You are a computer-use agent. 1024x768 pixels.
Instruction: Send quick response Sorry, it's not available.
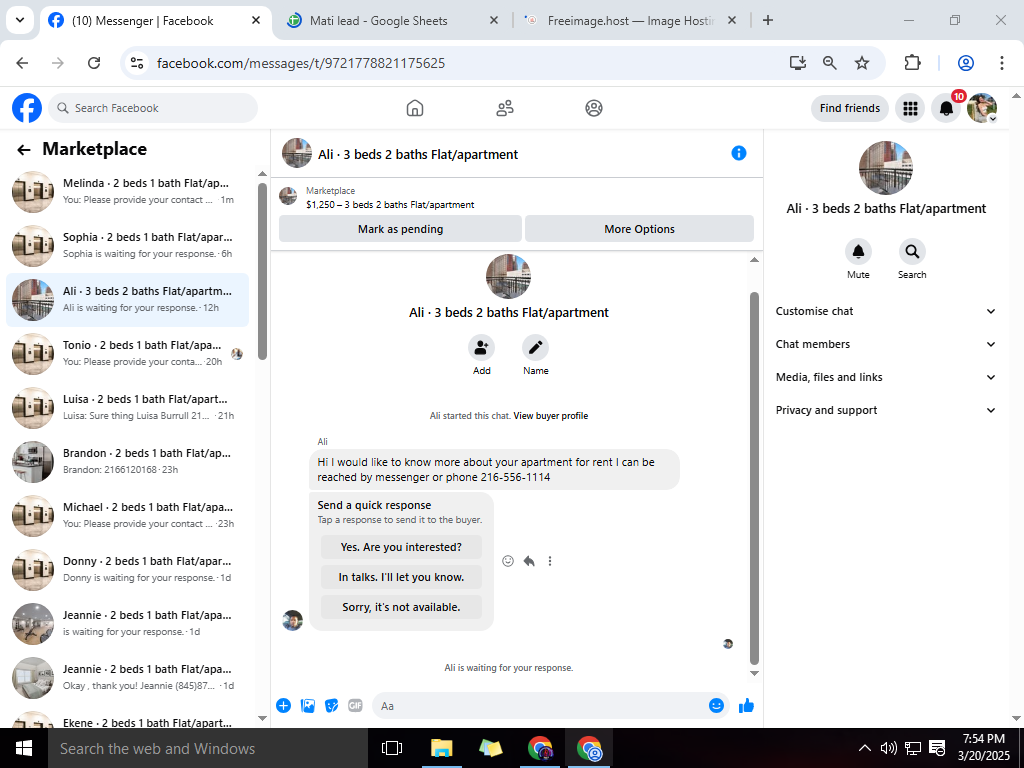pos(401,607)
